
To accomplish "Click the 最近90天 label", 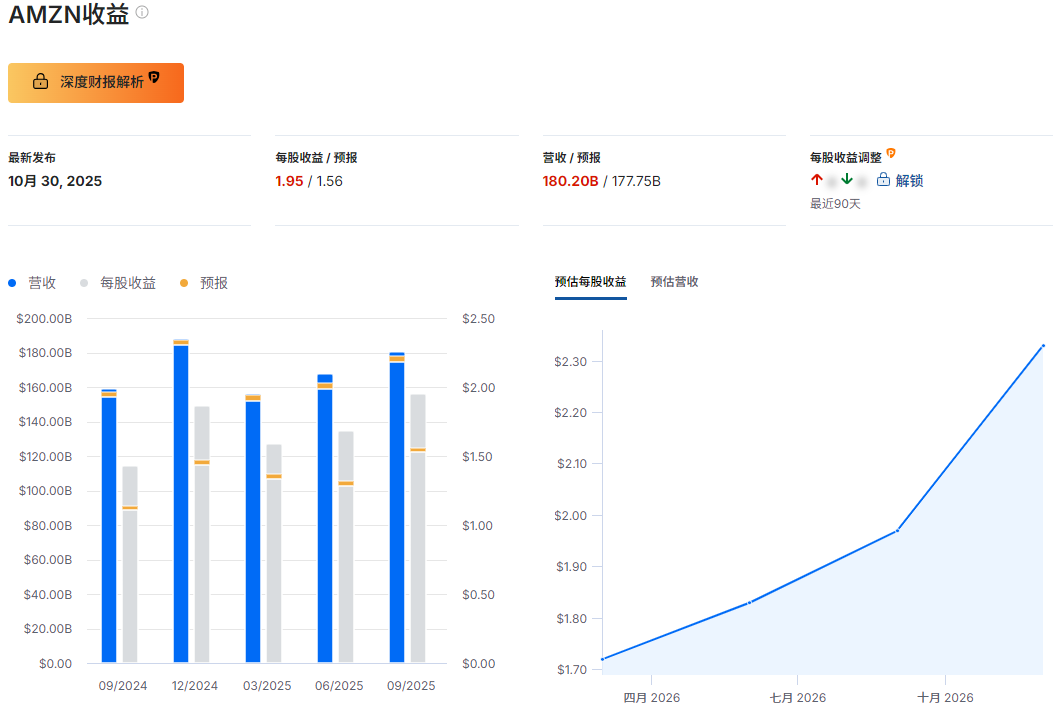I will [835, 202].
